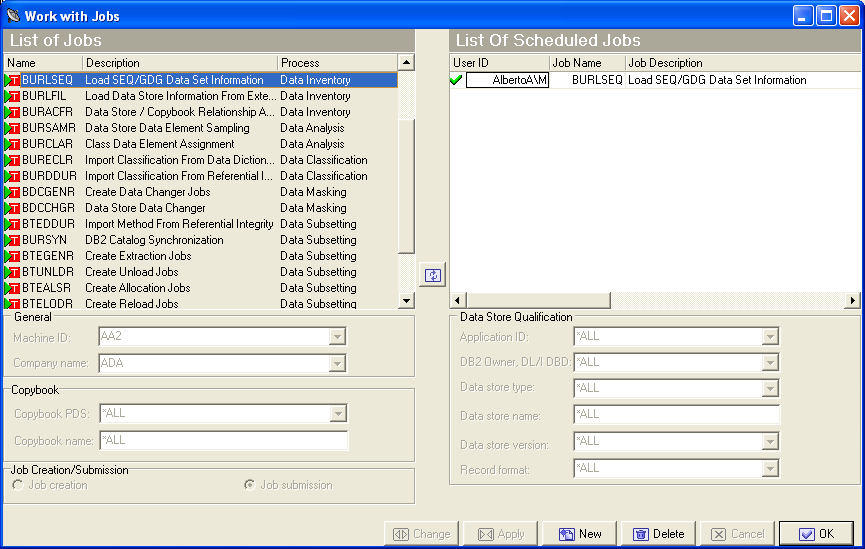Image resolution: width=865 pixels, height=549 pixels.
Task: Select the Job submission radio button
Action: point(250,485)
